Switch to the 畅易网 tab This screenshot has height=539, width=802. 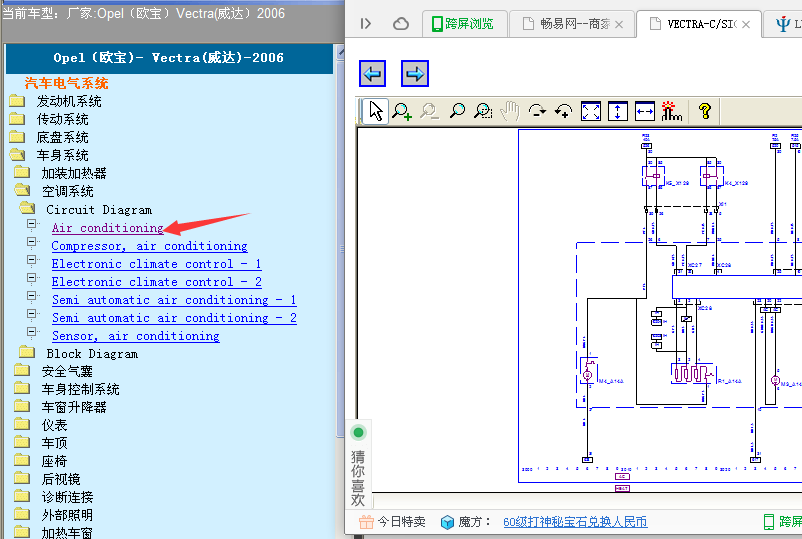click(x=572, y=24)
